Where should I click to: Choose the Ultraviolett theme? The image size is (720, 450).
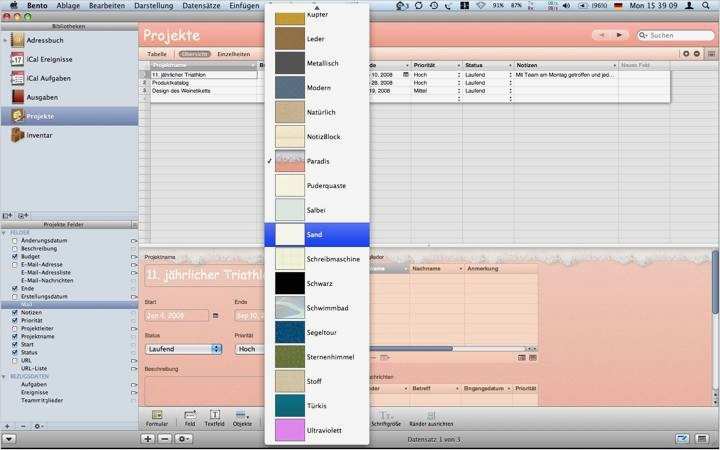(x=317, y=430)
